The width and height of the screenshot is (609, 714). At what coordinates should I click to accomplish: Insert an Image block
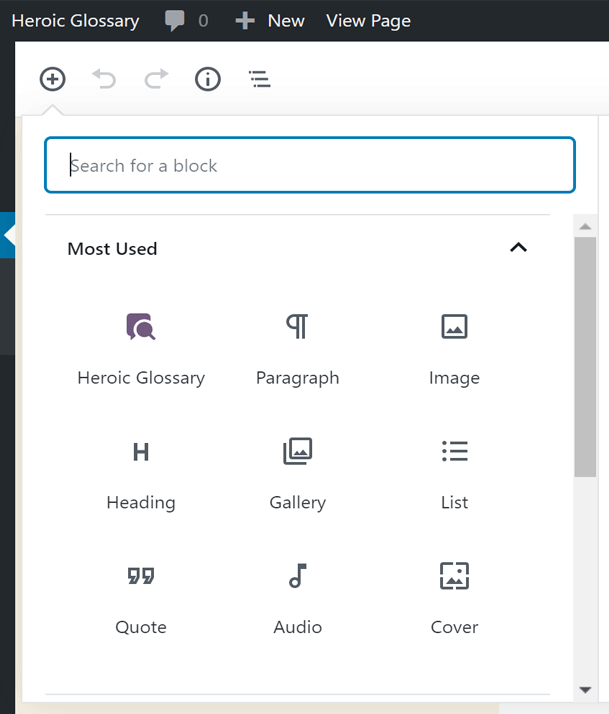pos(454,346)
